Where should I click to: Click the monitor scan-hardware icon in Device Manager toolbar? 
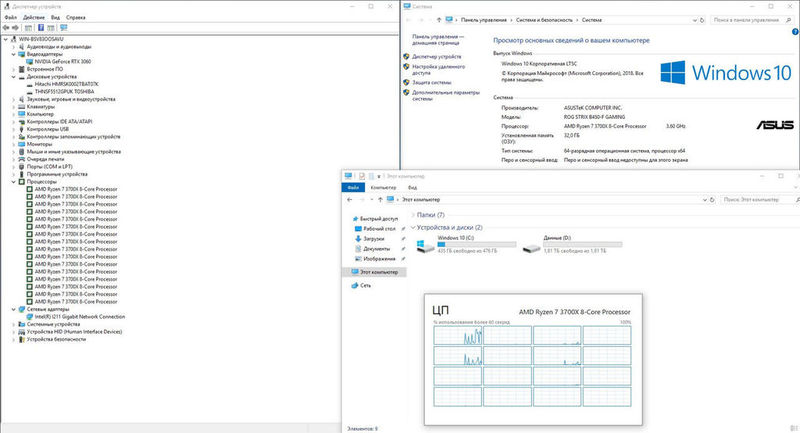[x=64, y=28]
